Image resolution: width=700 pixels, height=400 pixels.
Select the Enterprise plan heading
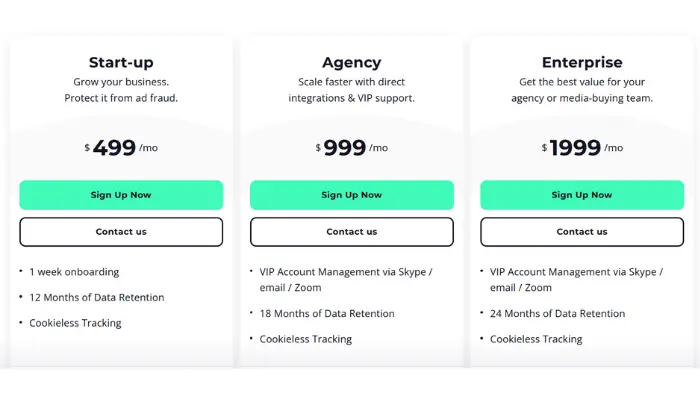582,62
